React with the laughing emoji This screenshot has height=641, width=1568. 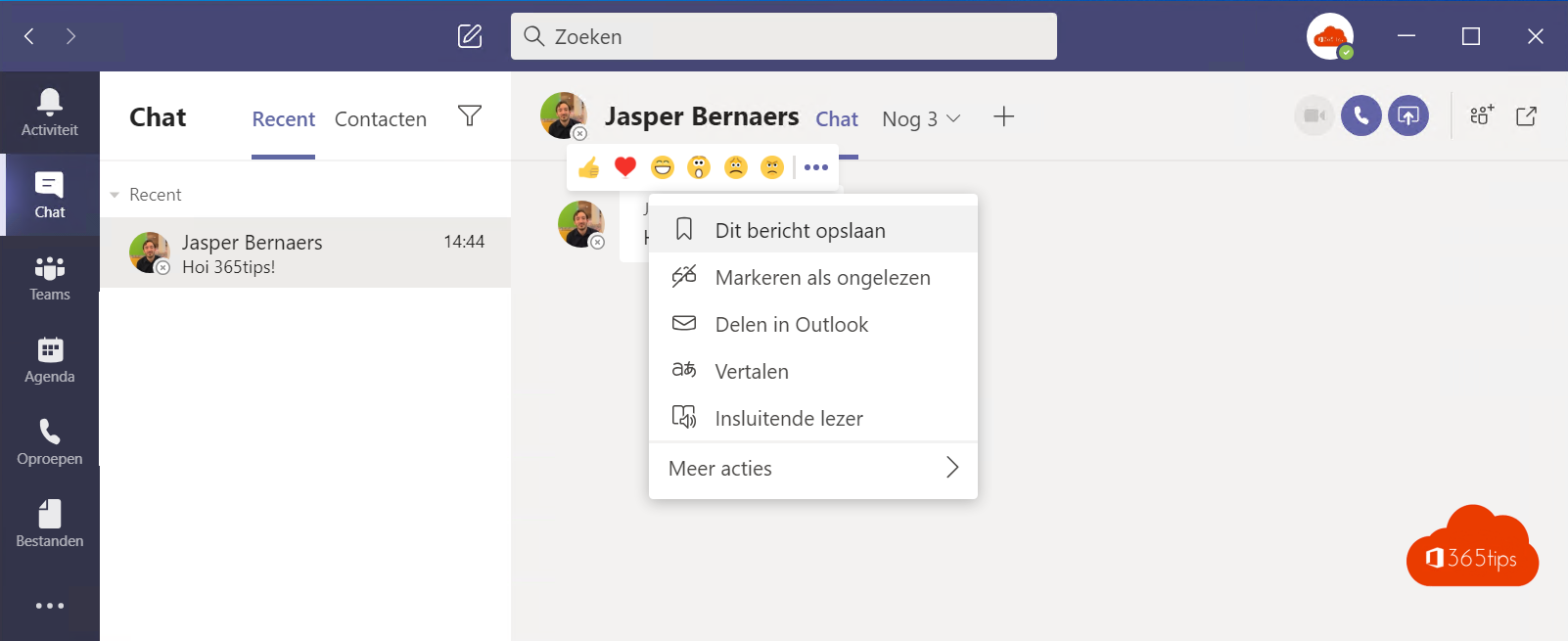(663, 167)
